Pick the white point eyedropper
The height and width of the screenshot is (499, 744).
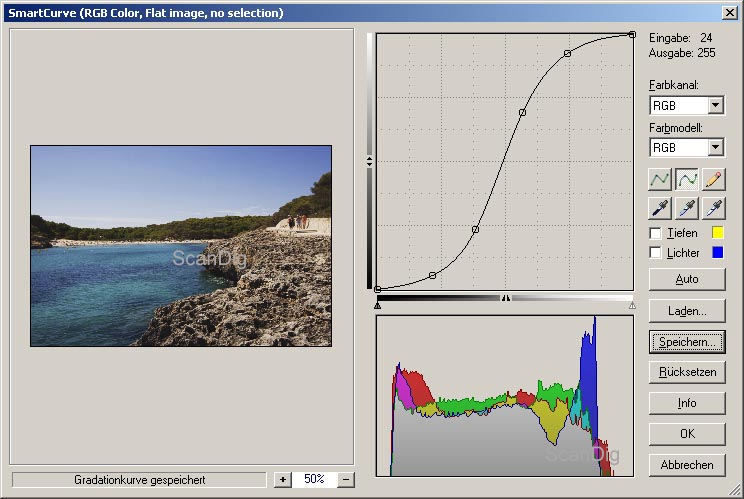tap(713, 207)
